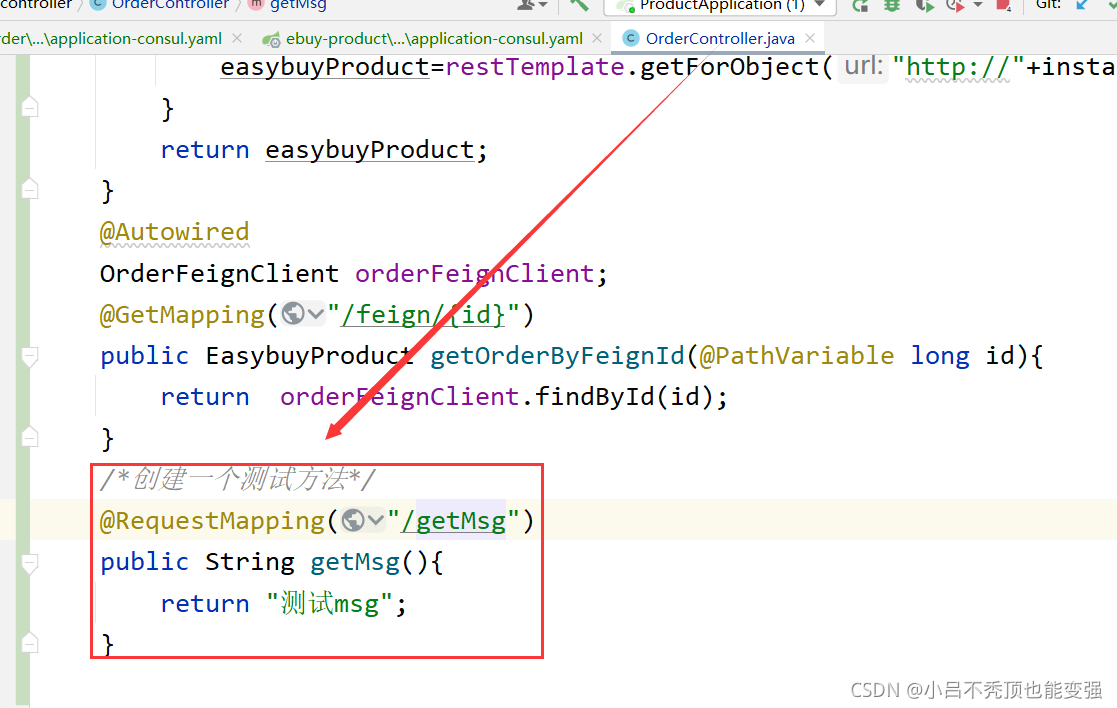
Task: Close the OrderController.java tab
Action: [x=810, y=38]
